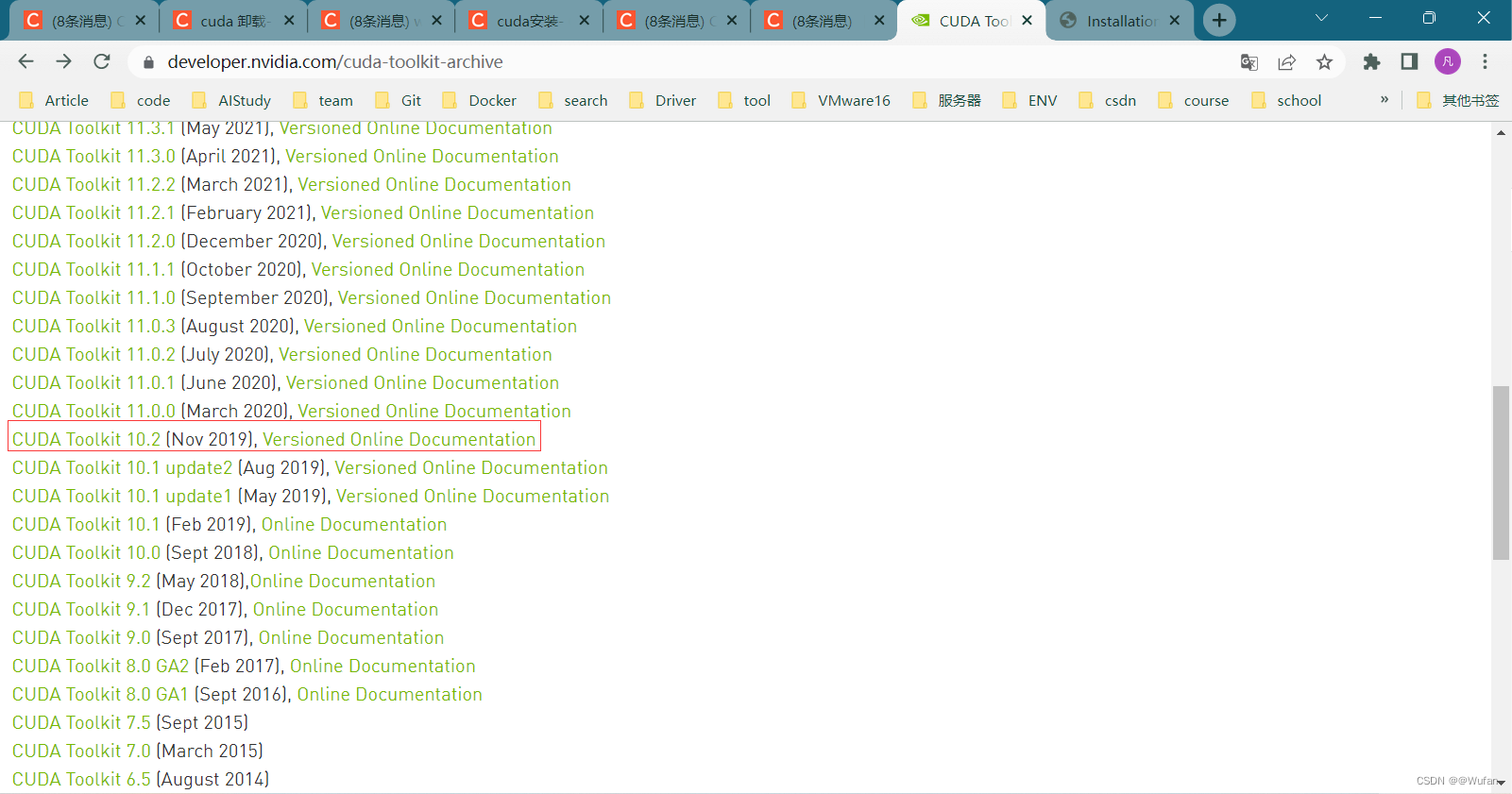Open 10.1 Feb 2019 Online Documentation link
Viewport: 1512px width, 794px height.
(354, 524)
